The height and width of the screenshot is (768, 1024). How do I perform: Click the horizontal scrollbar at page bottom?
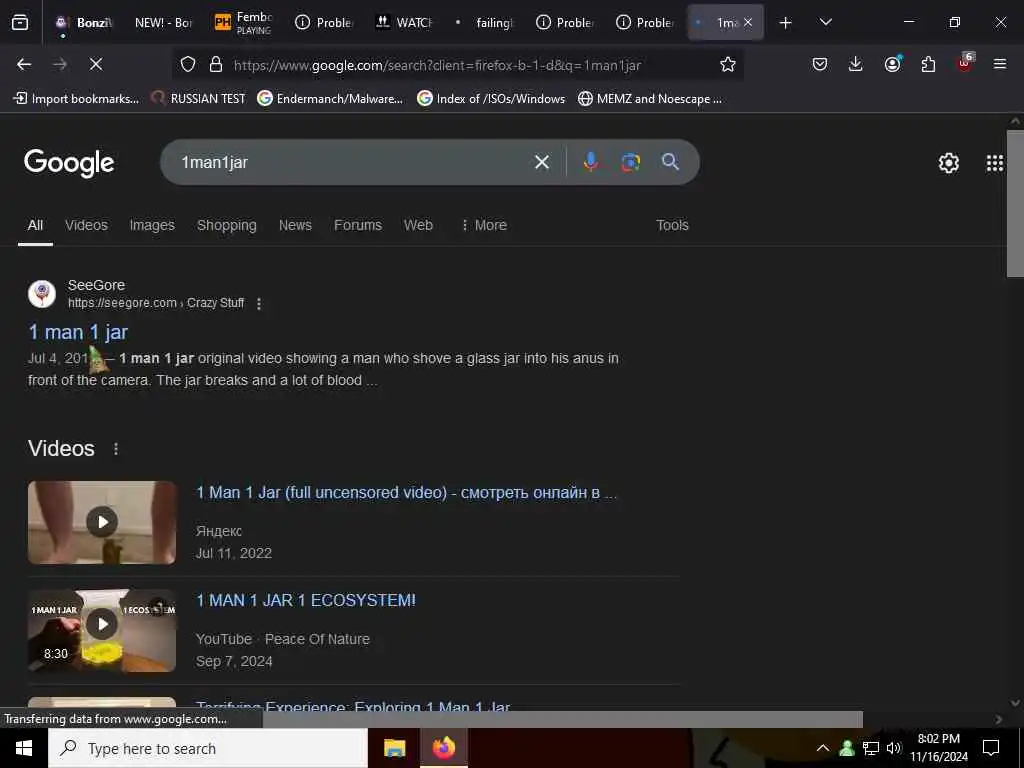[x=563, y=719]
